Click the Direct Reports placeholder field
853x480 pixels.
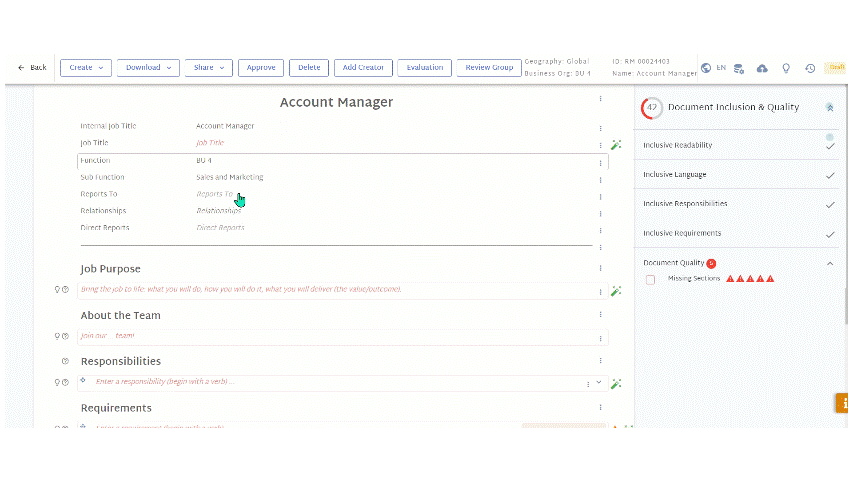[x=220, y=228]
